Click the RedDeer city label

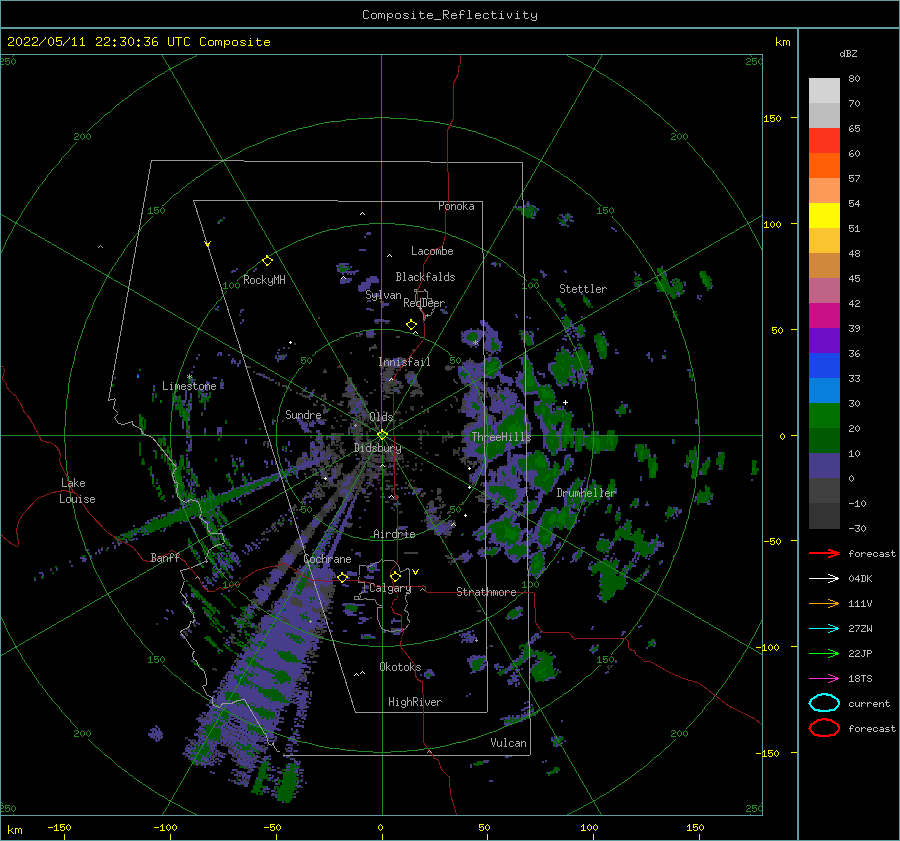pos(424,303)
